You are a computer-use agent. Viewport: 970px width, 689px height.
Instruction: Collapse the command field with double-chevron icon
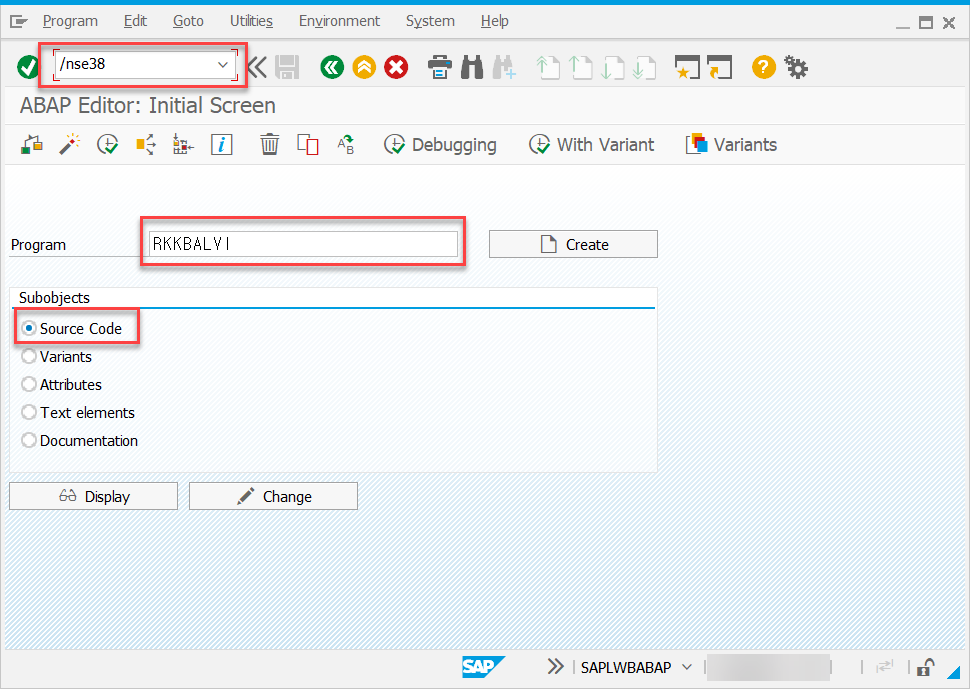(257, 67)
